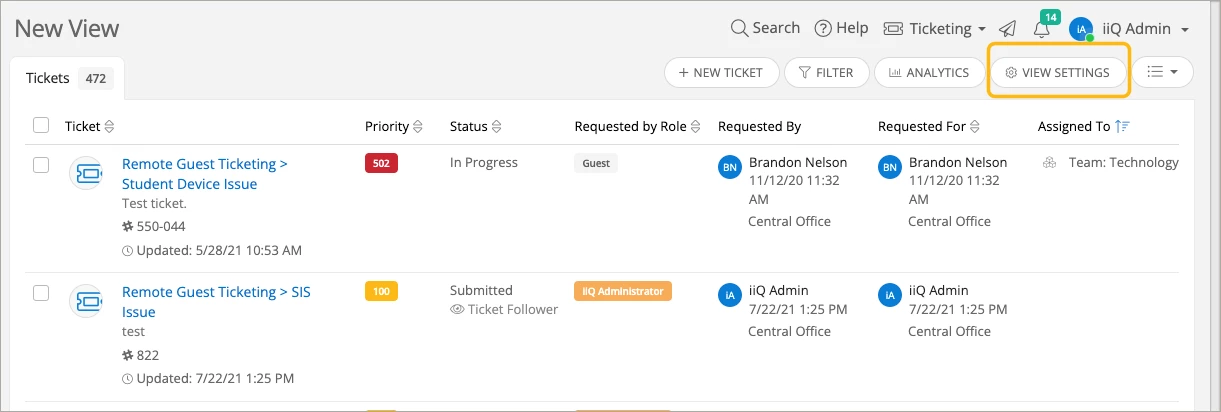
Task: Open the list layout options dropdown
Action: click(x=1162, y=72)
